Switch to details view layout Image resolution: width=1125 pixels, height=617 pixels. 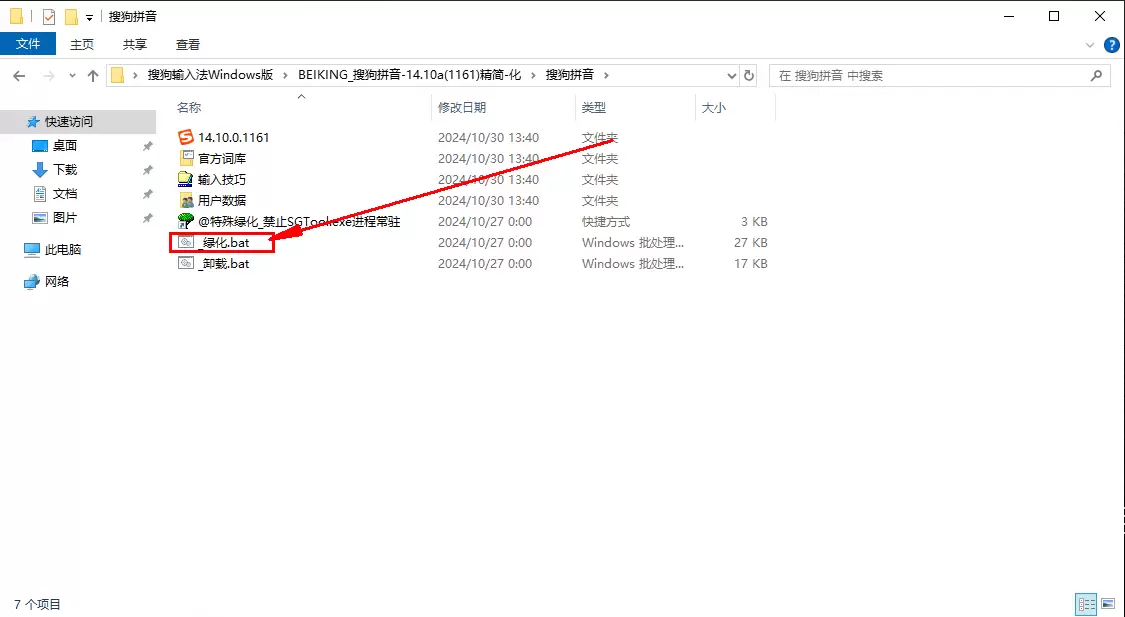click(1086, 604)
